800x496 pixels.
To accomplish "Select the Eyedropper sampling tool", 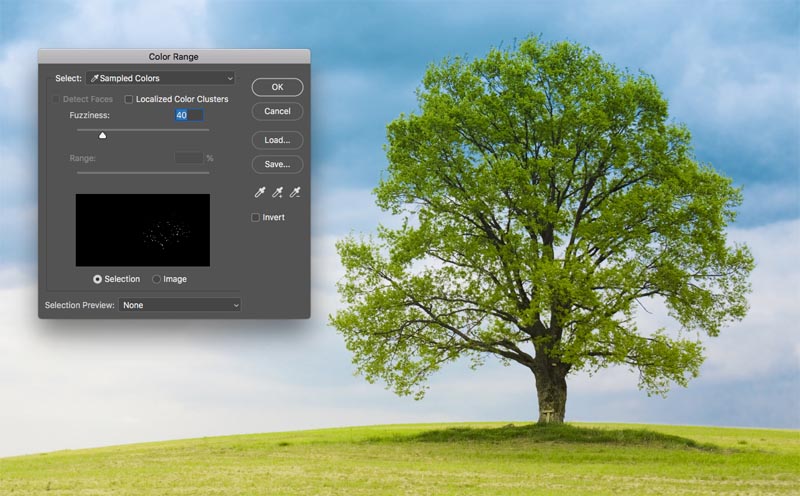I will pos(257,192).
